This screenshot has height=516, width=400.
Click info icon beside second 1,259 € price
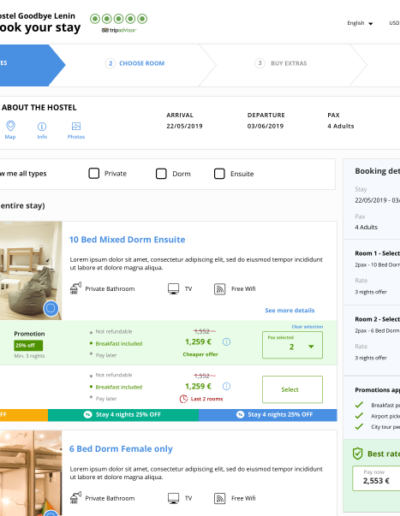coord(227,386)
